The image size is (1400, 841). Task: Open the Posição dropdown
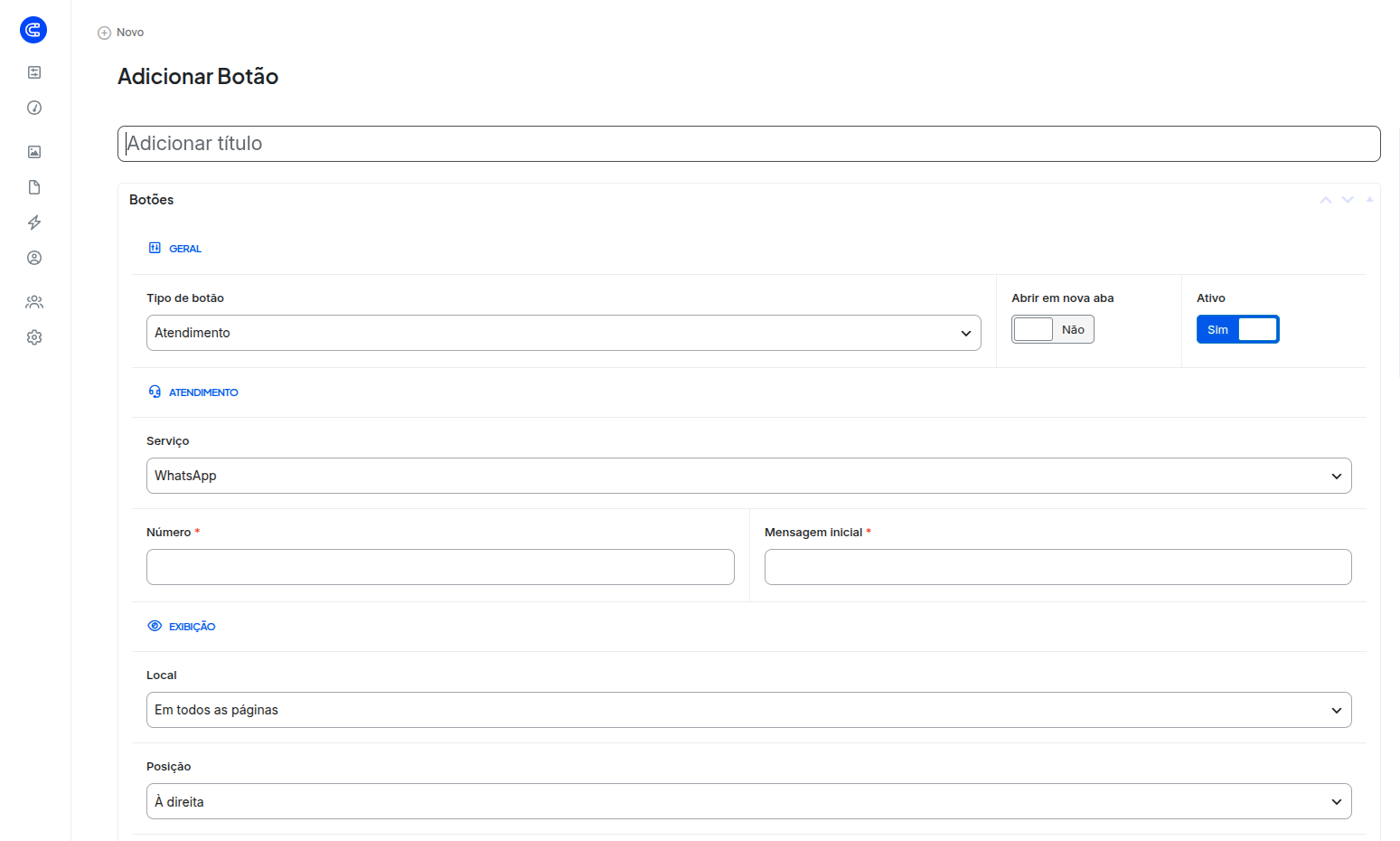749,801
